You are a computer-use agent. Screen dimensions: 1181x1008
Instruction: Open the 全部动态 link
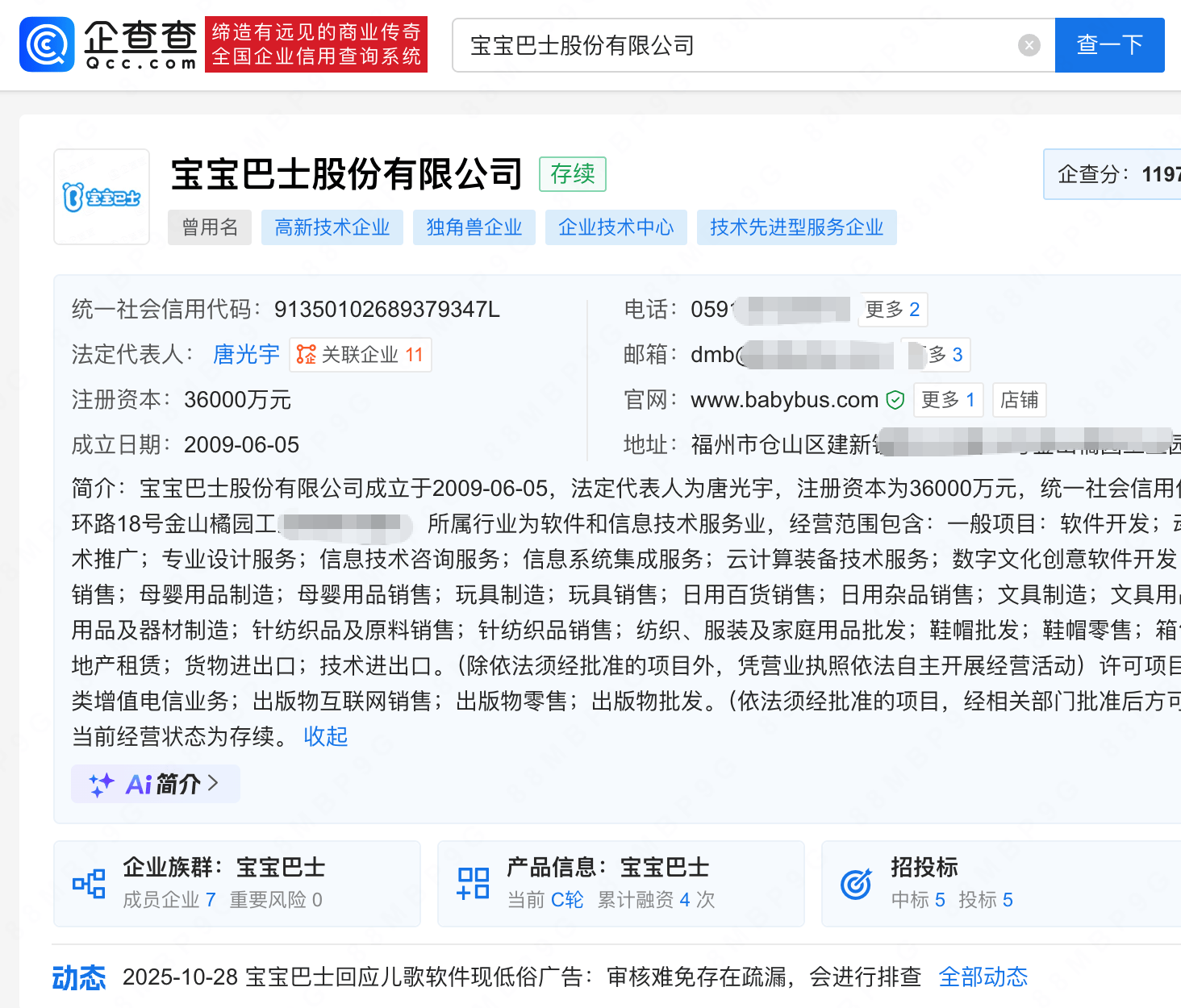[x=983, y=977]
